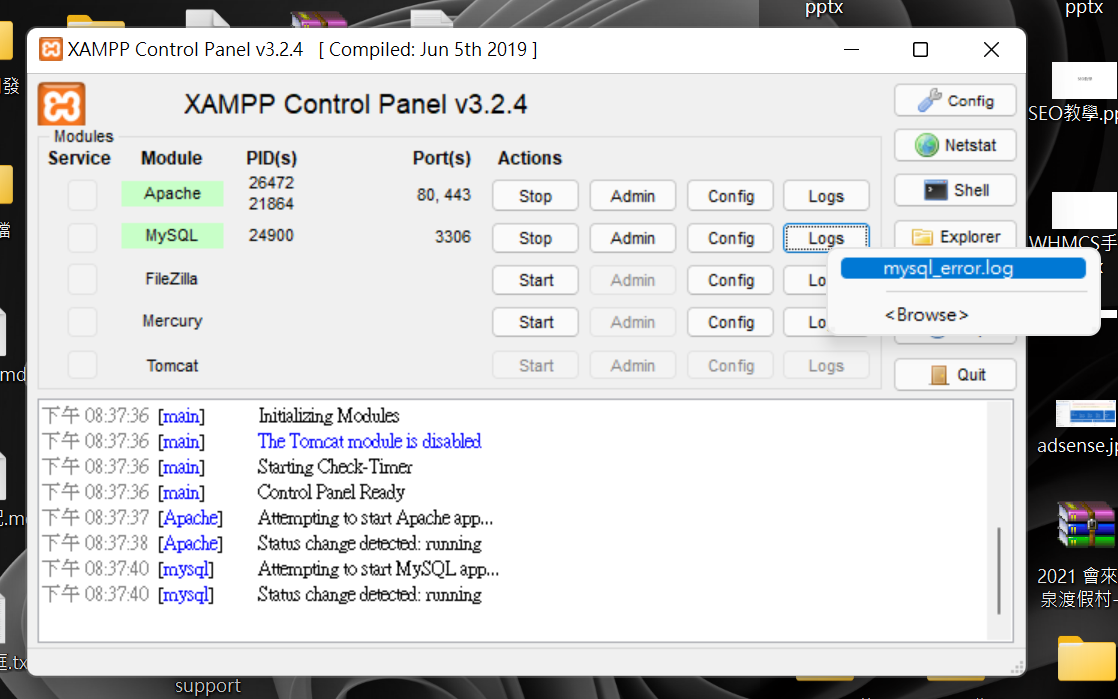Toggle the Apache service checkbox
1118x699 pixels.
pos(82,195)
